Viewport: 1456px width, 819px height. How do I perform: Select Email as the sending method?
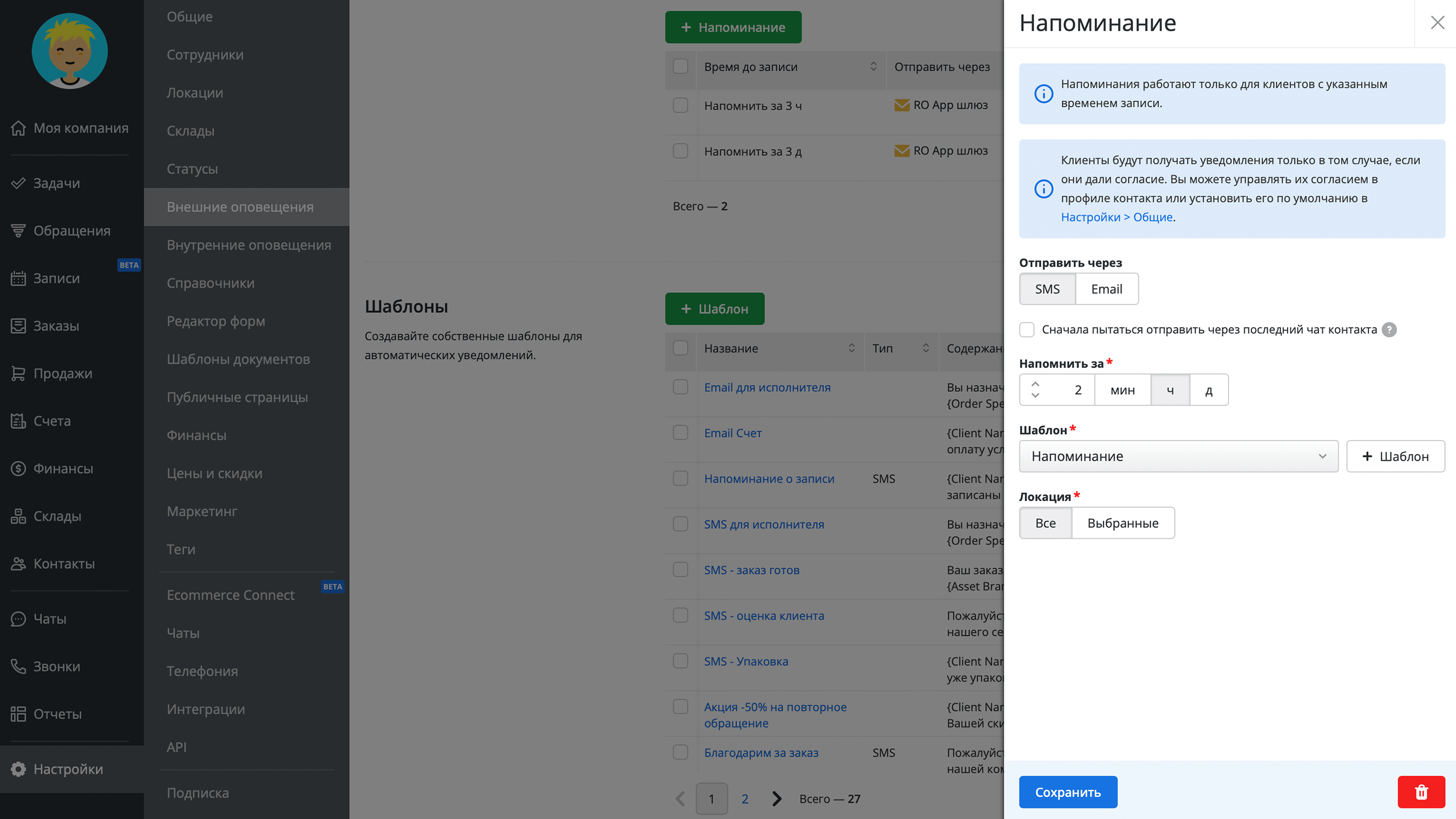(1106, 289)
